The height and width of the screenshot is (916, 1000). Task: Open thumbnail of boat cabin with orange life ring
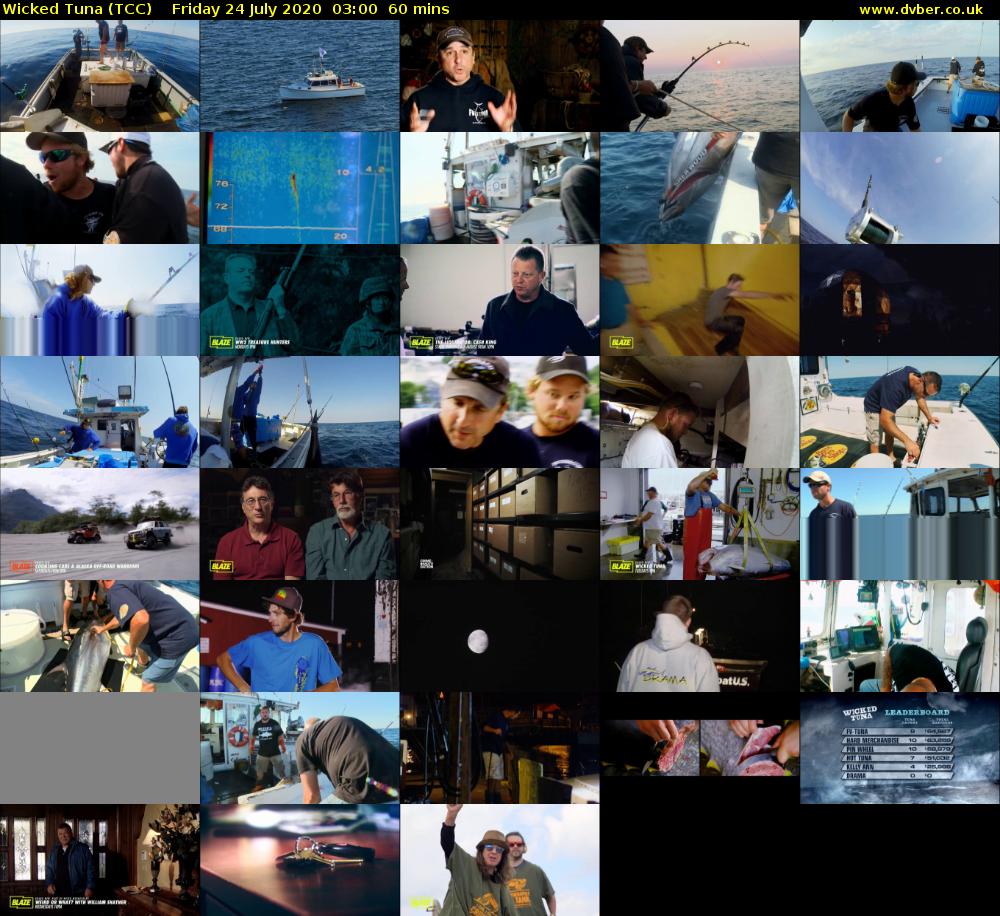(x=499, y=188)
